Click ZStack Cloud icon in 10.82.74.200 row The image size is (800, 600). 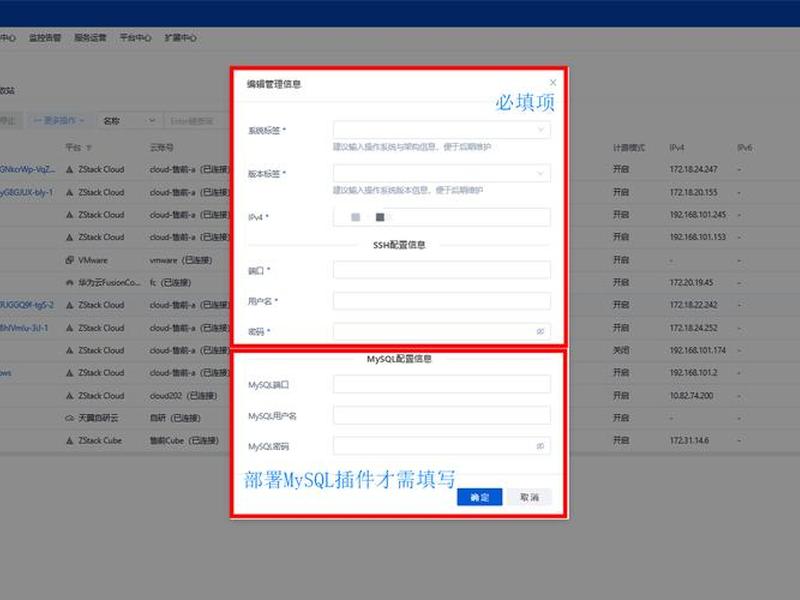click(x=70, y=396)
